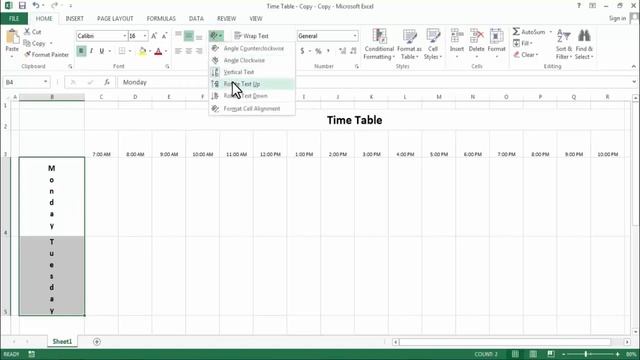
Task: Toggle center text alignment
Action: tap(189, 51)
